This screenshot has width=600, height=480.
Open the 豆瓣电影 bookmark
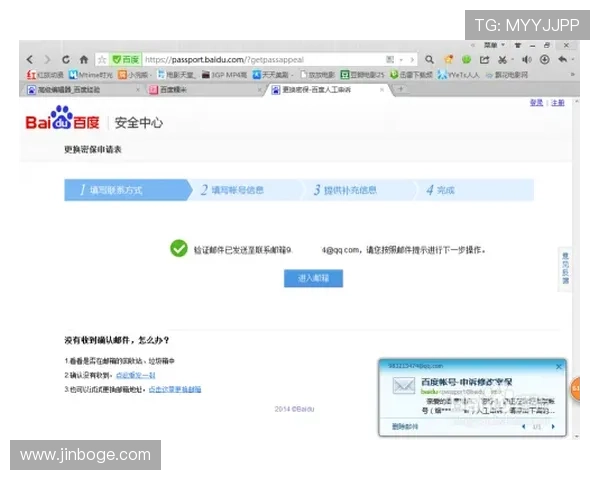point(362,75)
